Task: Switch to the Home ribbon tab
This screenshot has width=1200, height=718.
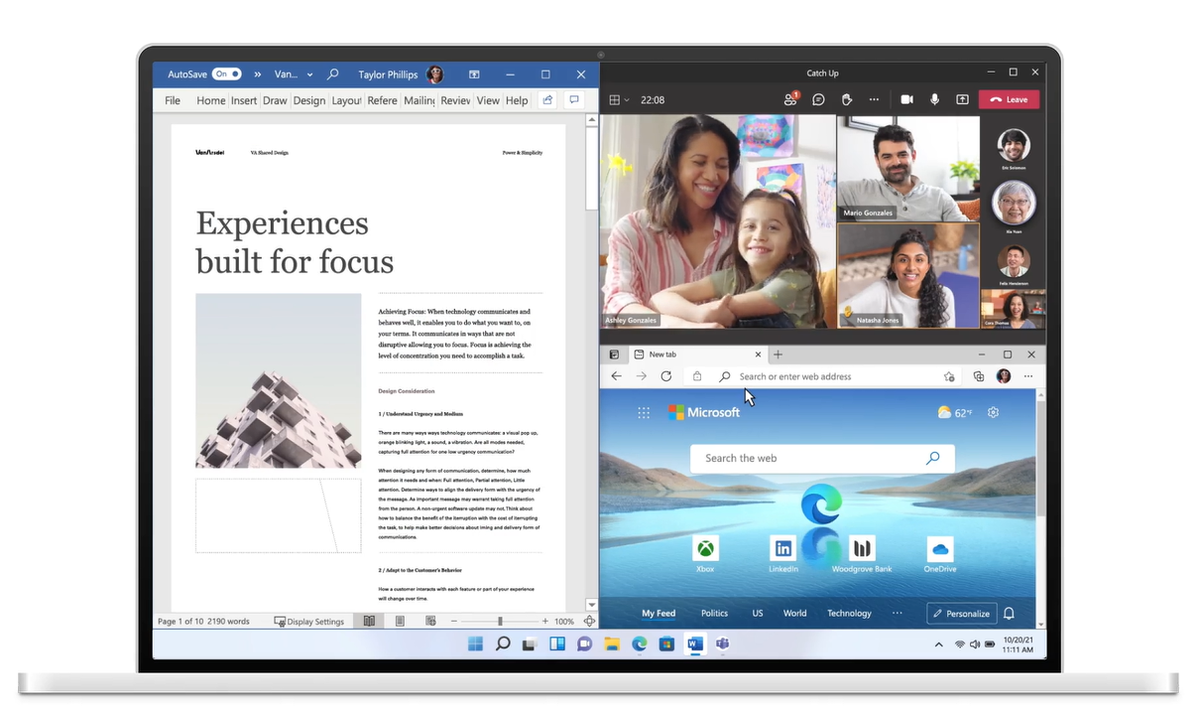Action: (x=211, y=100)
